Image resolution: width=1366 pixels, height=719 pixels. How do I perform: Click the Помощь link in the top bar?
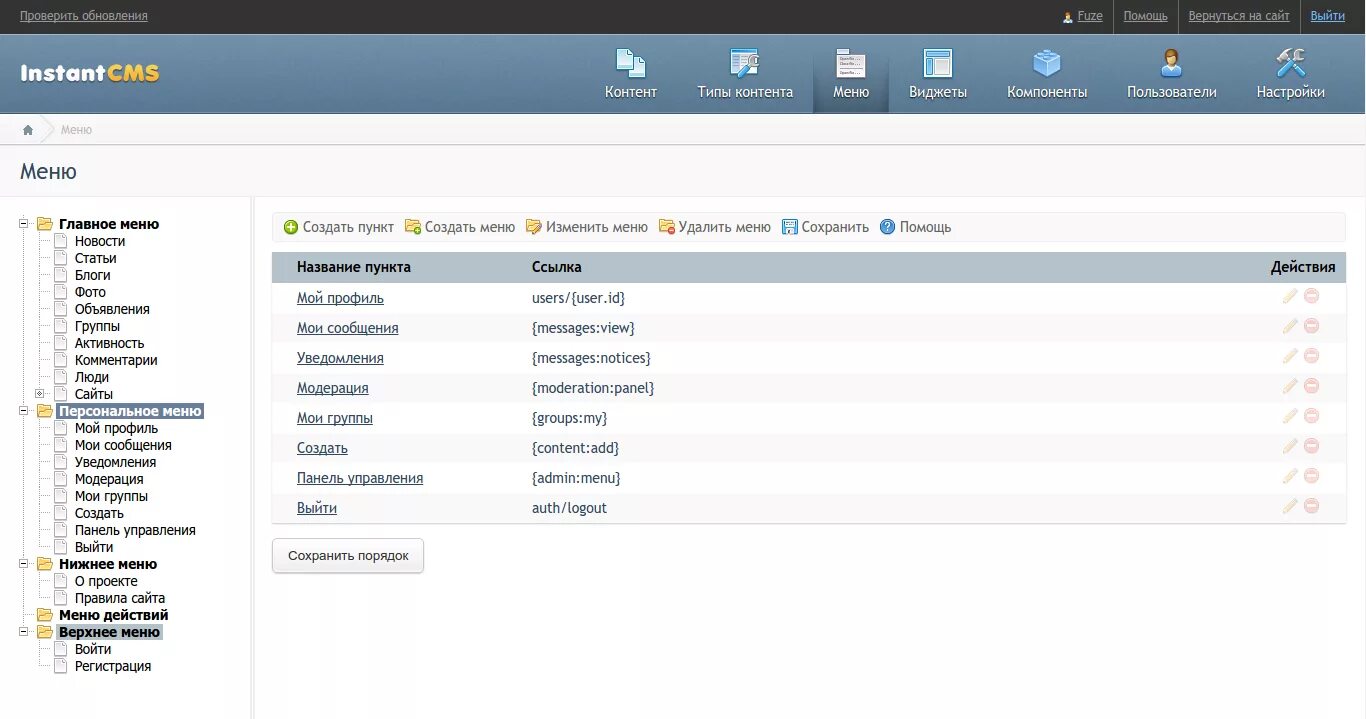[x=1146, y=16]
